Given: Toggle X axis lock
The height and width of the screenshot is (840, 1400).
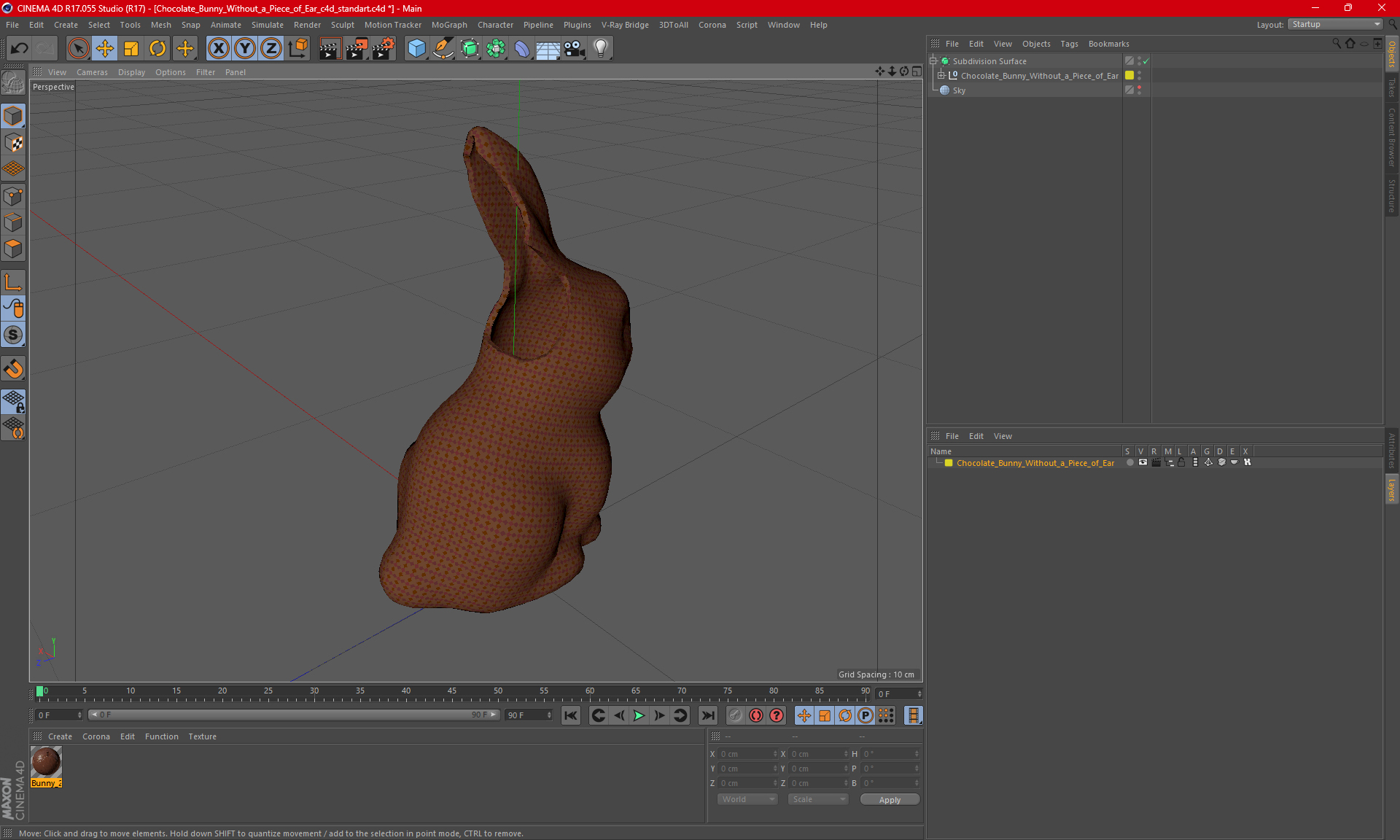Looking at the screenshot, I should tap(218, 49).
